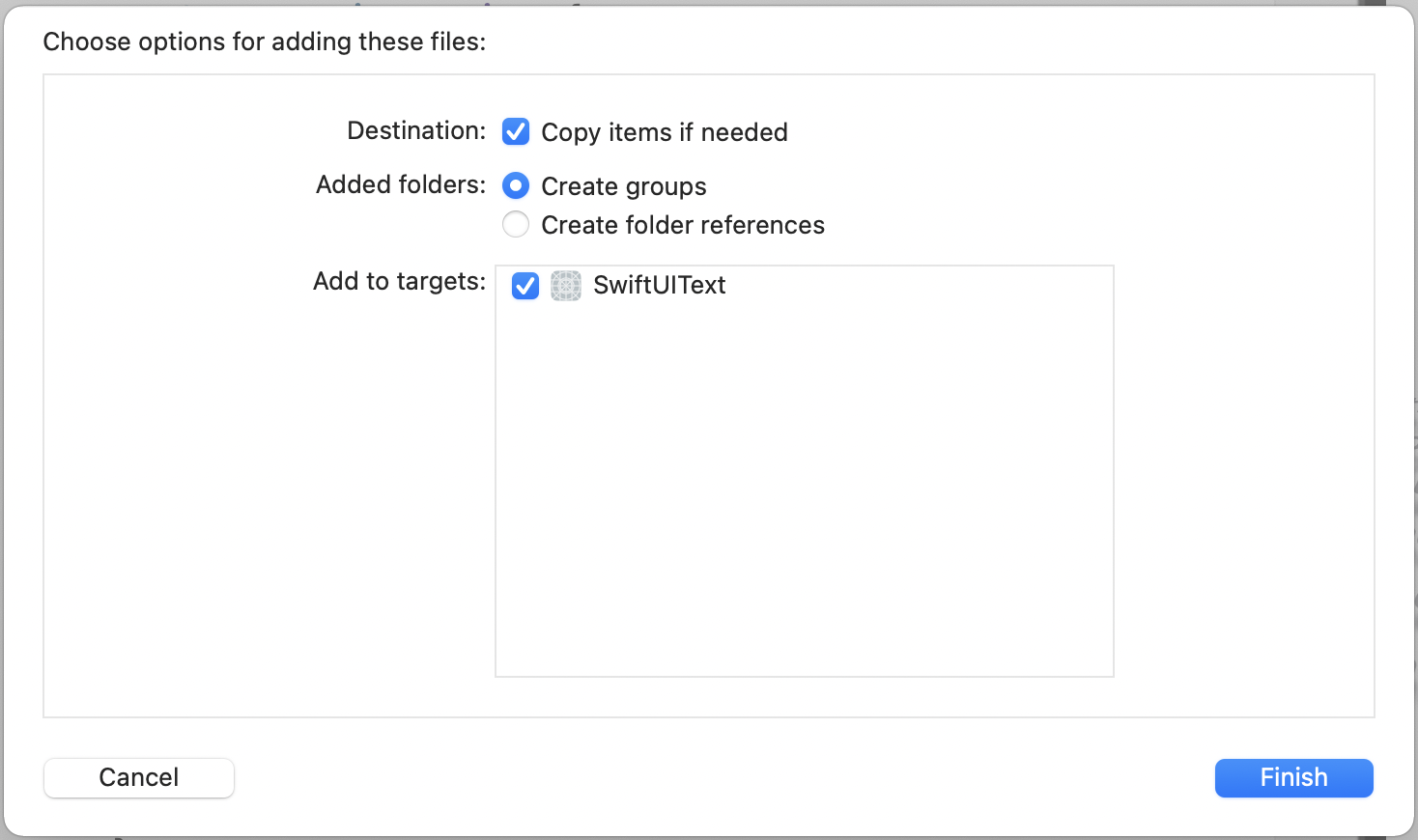Click the Copy items if needed label

[x=665, y=132]
